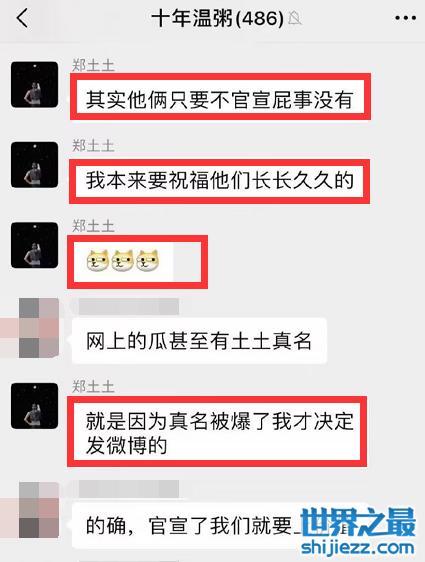The height and width of the screenshot is (562, 425).
Task: Select message 我本来要祝福他们长长久久的
Action: (x=219, y=180)
